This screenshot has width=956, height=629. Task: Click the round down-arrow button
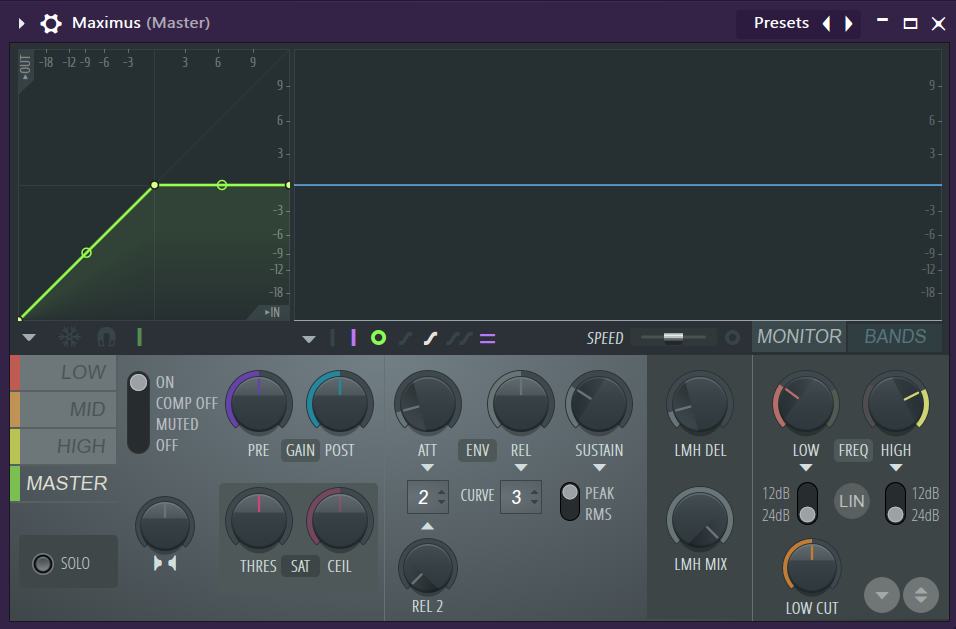click(882, 595)
